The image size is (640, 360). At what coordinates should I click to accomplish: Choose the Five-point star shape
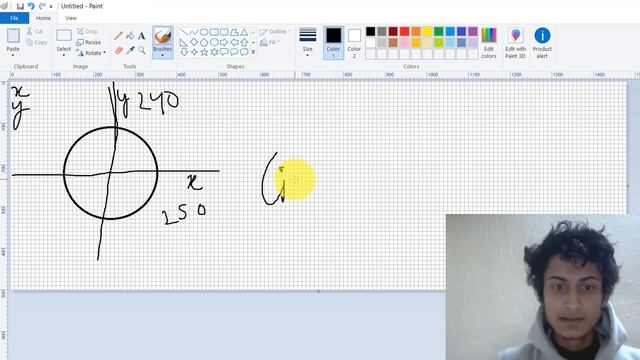tap(204, 52)
